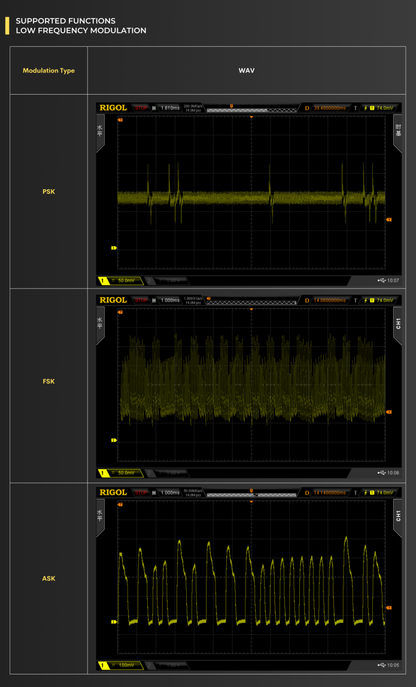Click the trigger level 74.0mV readout in ASK scope

385,493
